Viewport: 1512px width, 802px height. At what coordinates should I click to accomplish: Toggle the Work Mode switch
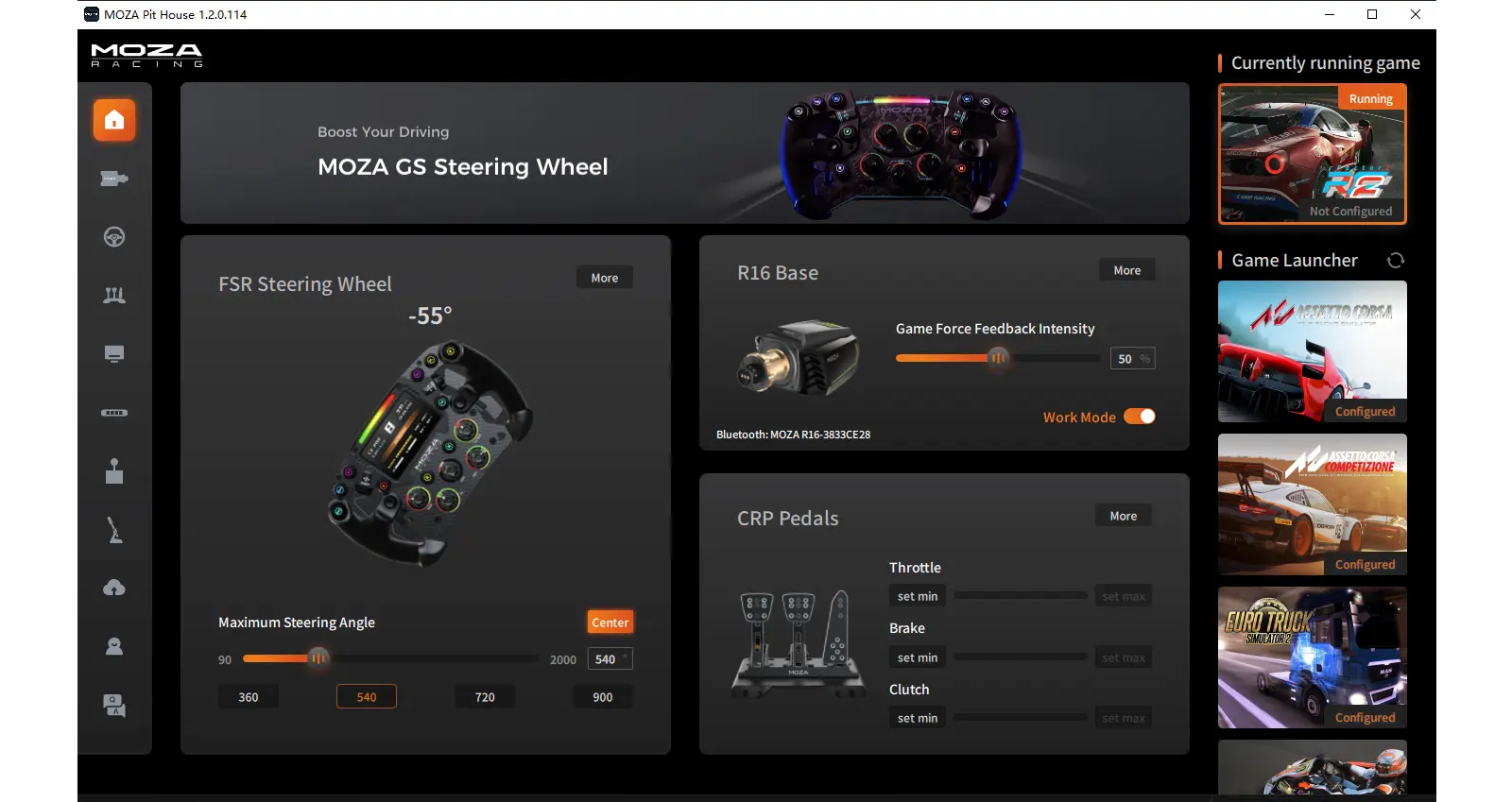pos(1140,417)
